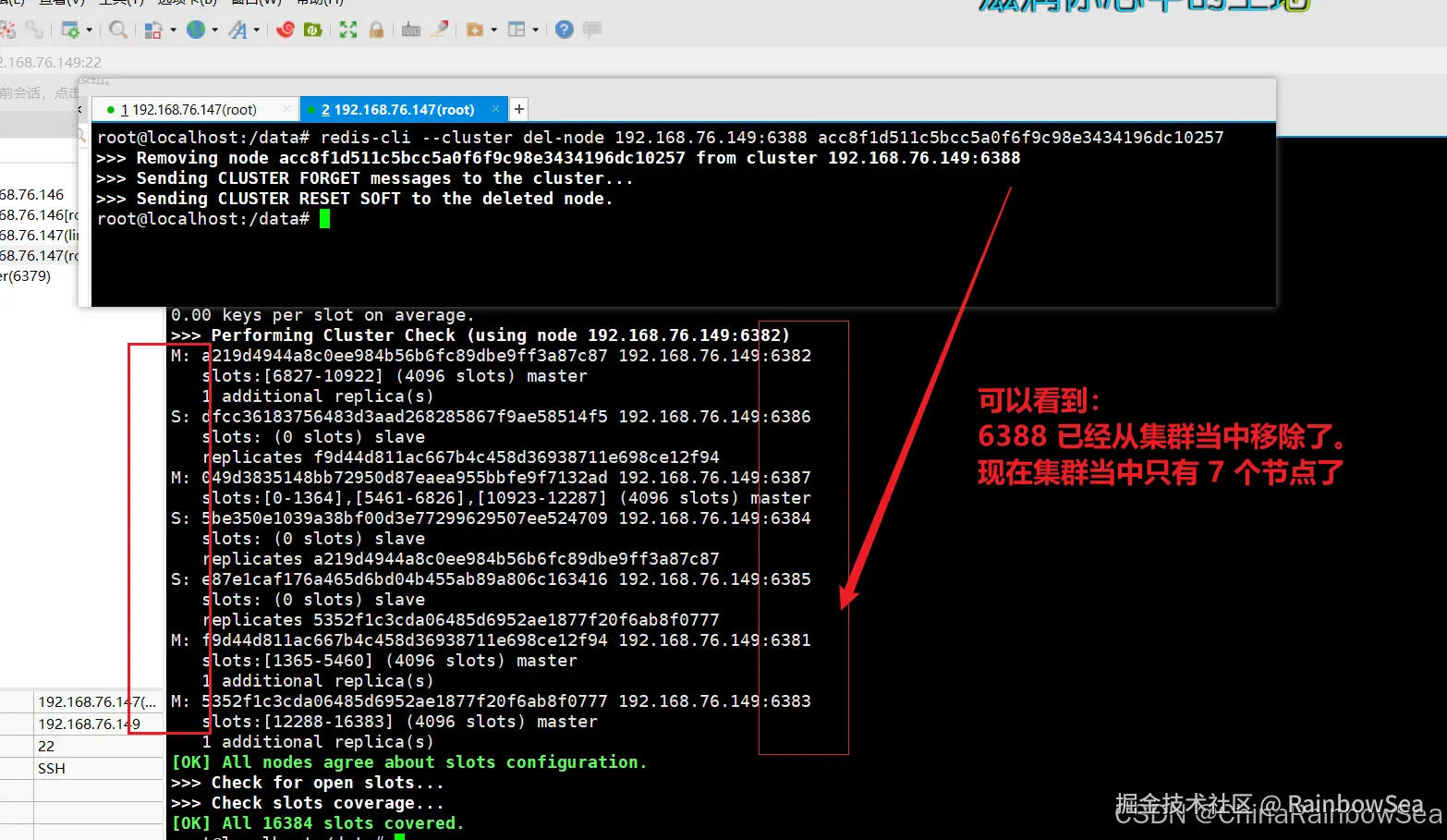Add a new tab with plus button

519,109
